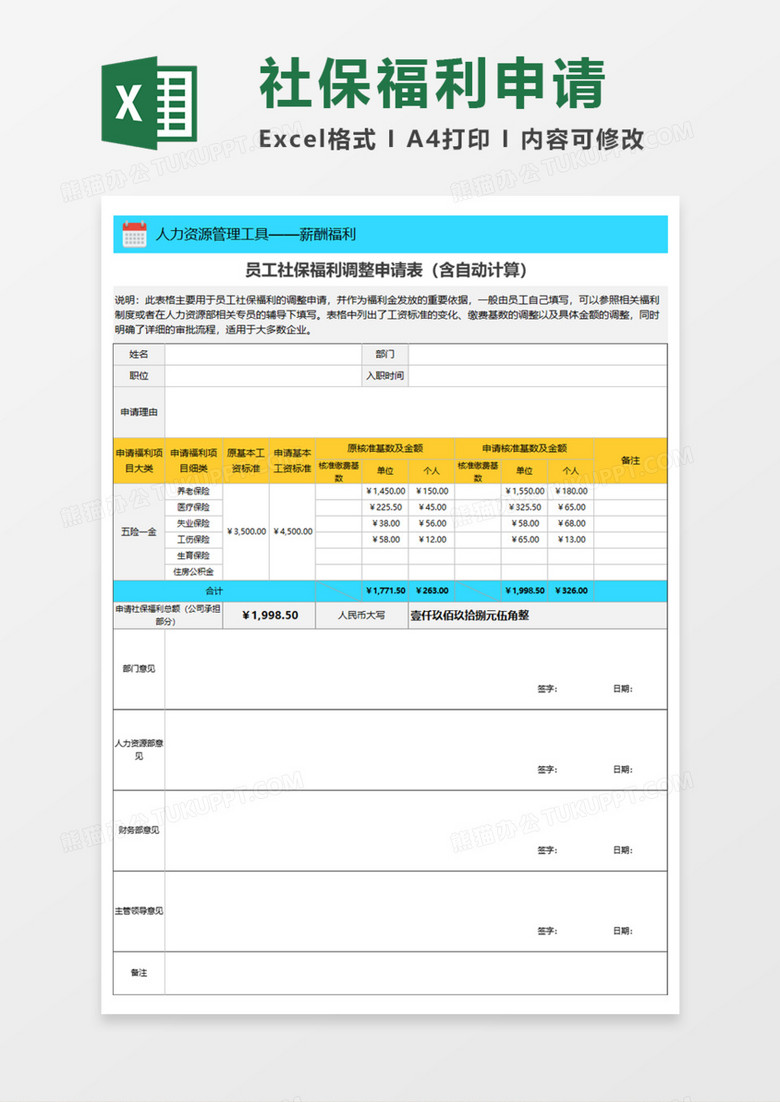
Task: Click the ¥326.00 personal total cell
Action: (571, 591)
